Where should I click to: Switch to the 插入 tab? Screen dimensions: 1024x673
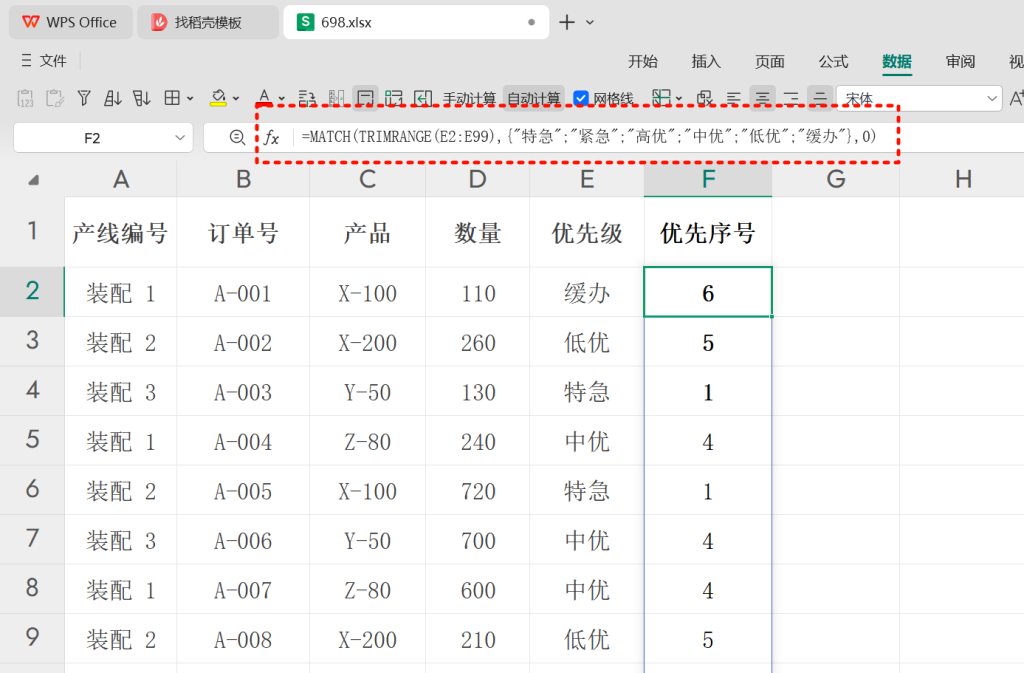[x=706, y=61]
